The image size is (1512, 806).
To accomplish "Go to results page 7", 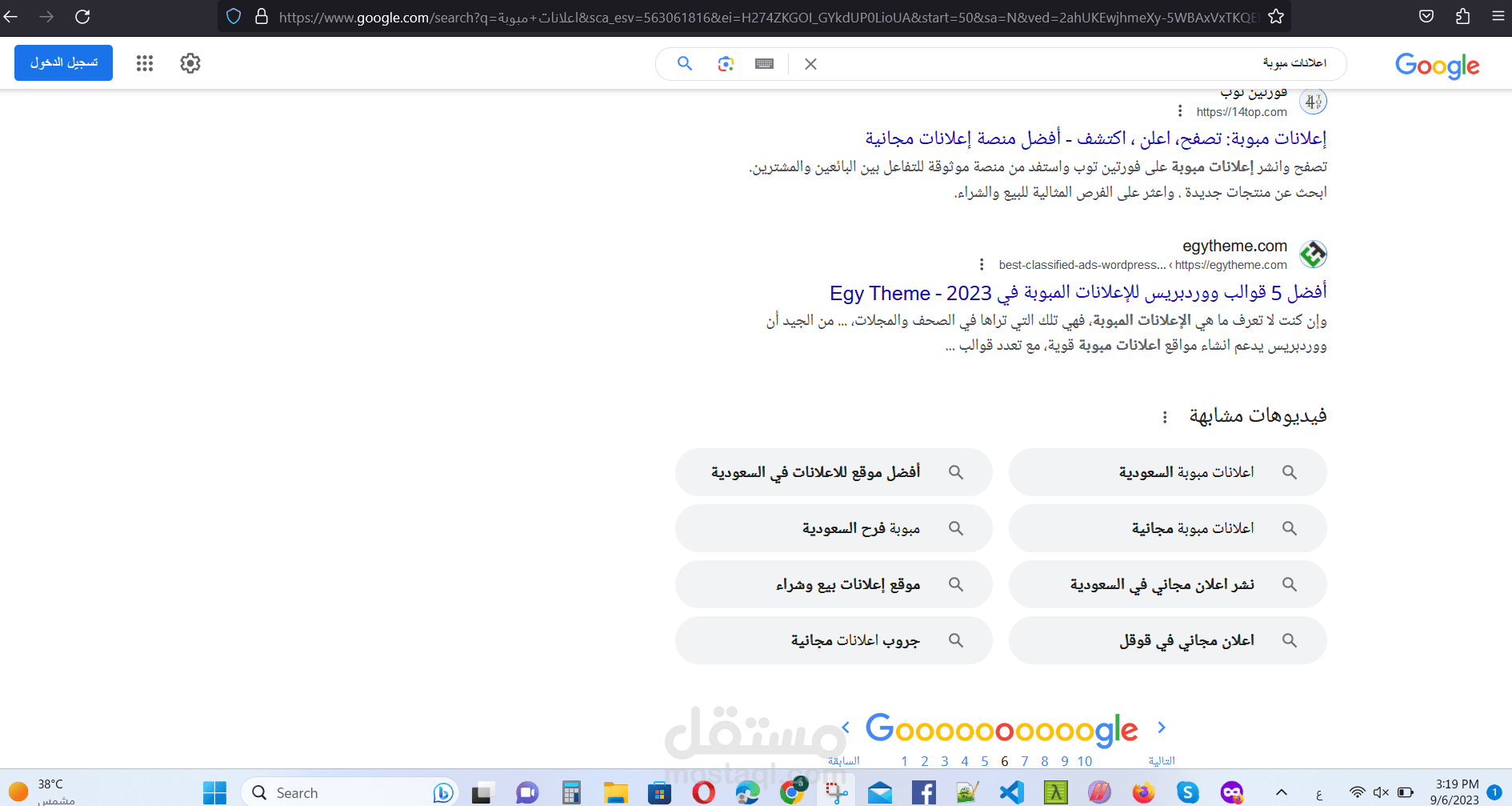I will click(x=1025, y=761).
